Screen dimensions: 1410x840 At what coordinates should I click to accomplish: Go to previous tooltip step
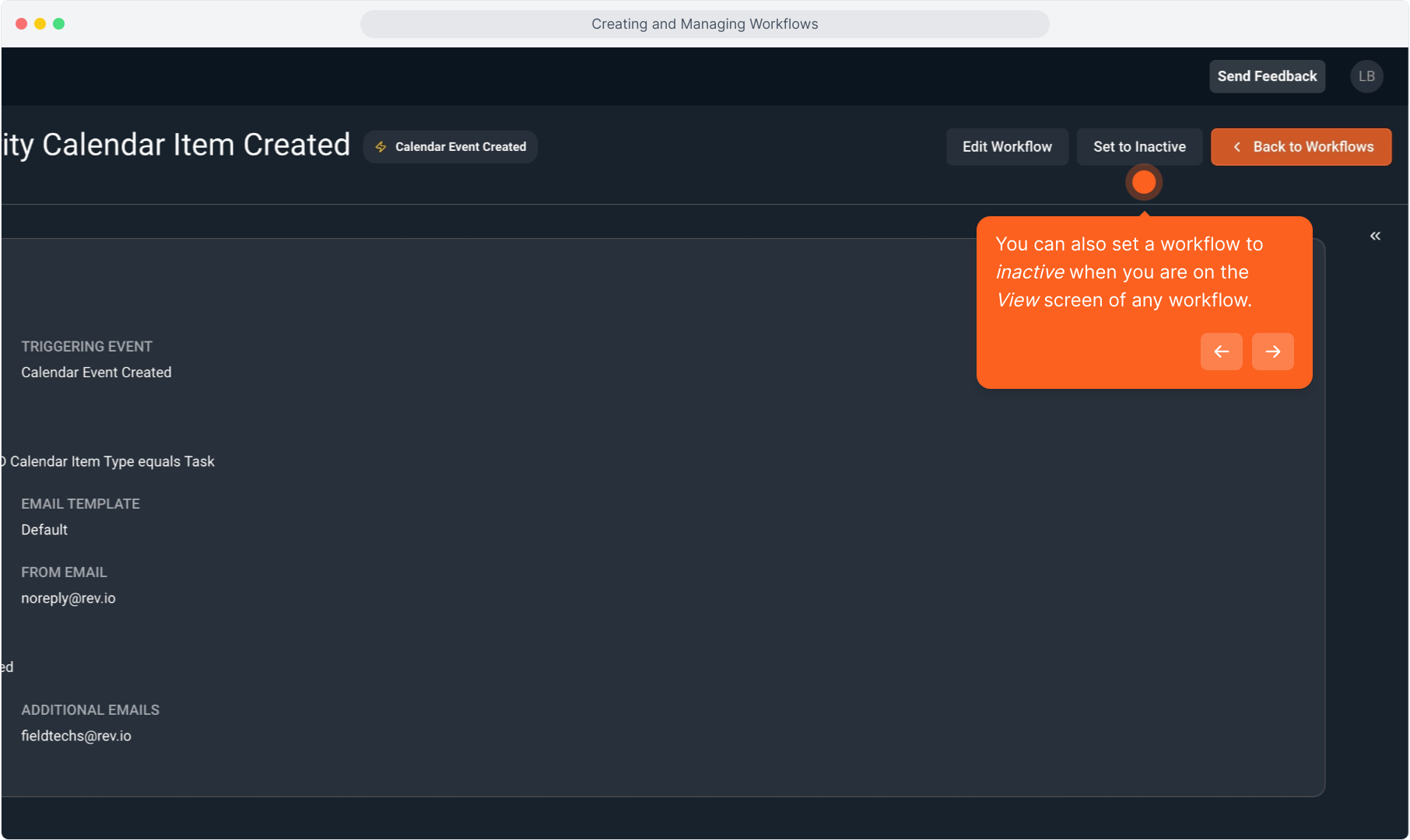point(1221,352)
